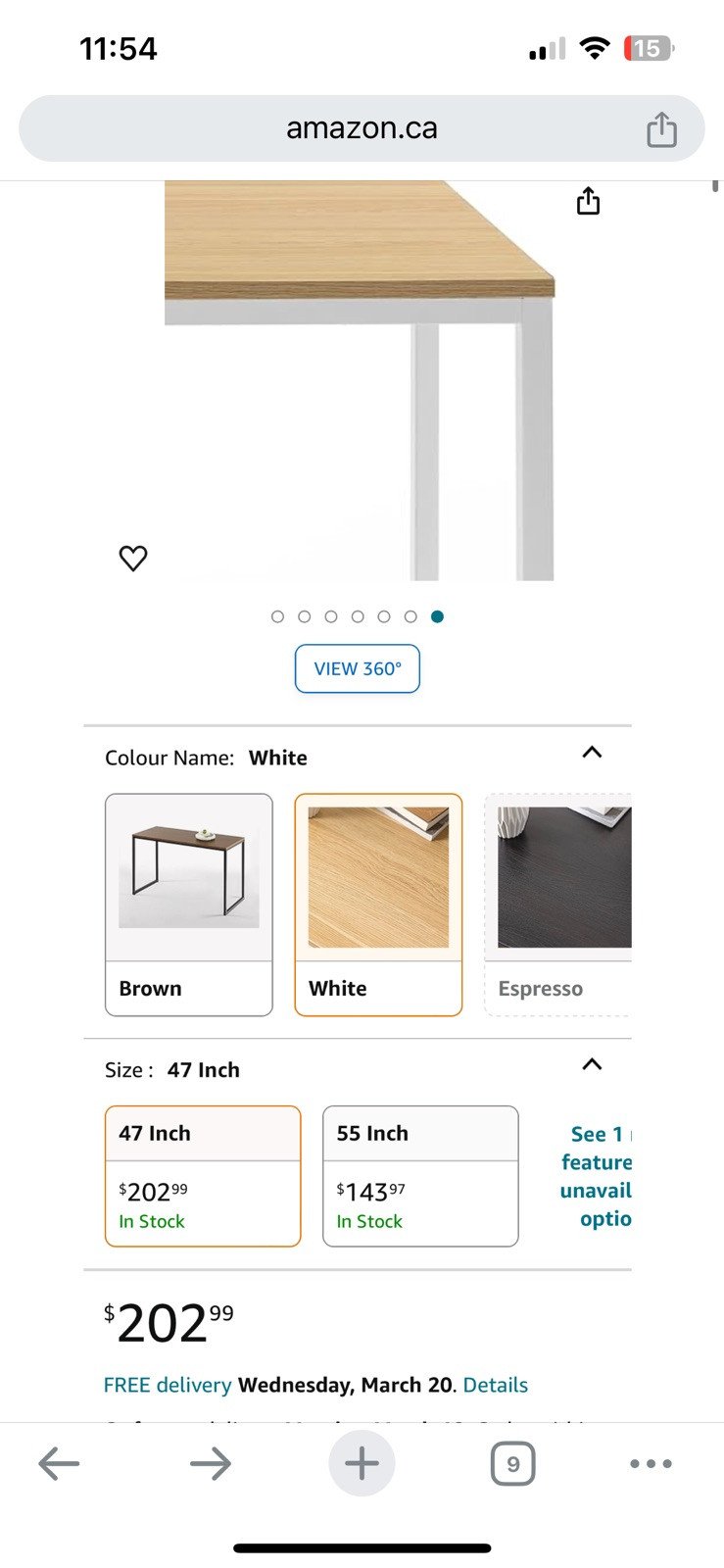The width and height of the screenshot is (724, 1568).
Task: Choose the Espresso colour swatch
Action: (558, 905)
